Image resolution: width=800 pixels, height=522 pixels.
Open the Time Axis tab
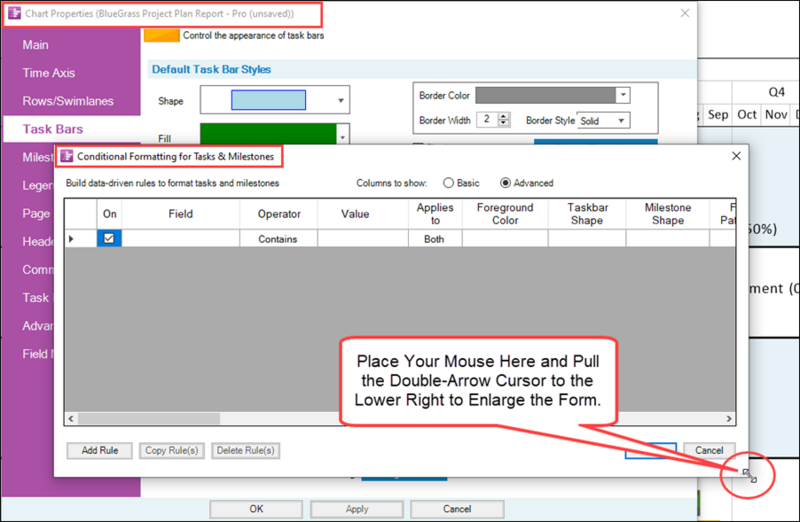coord(49,73)
